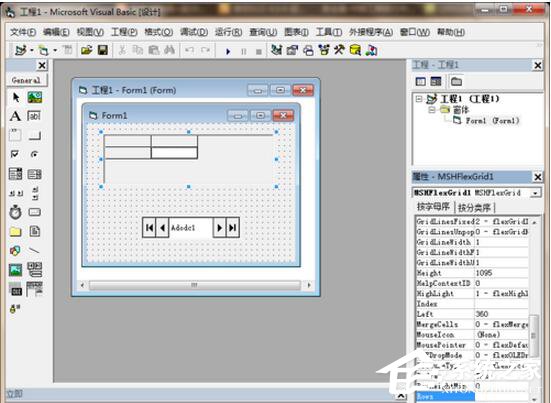The height and width of the screenshot is (403, 551).
Task: Select the Timer control tool
Action: point(15,212)
